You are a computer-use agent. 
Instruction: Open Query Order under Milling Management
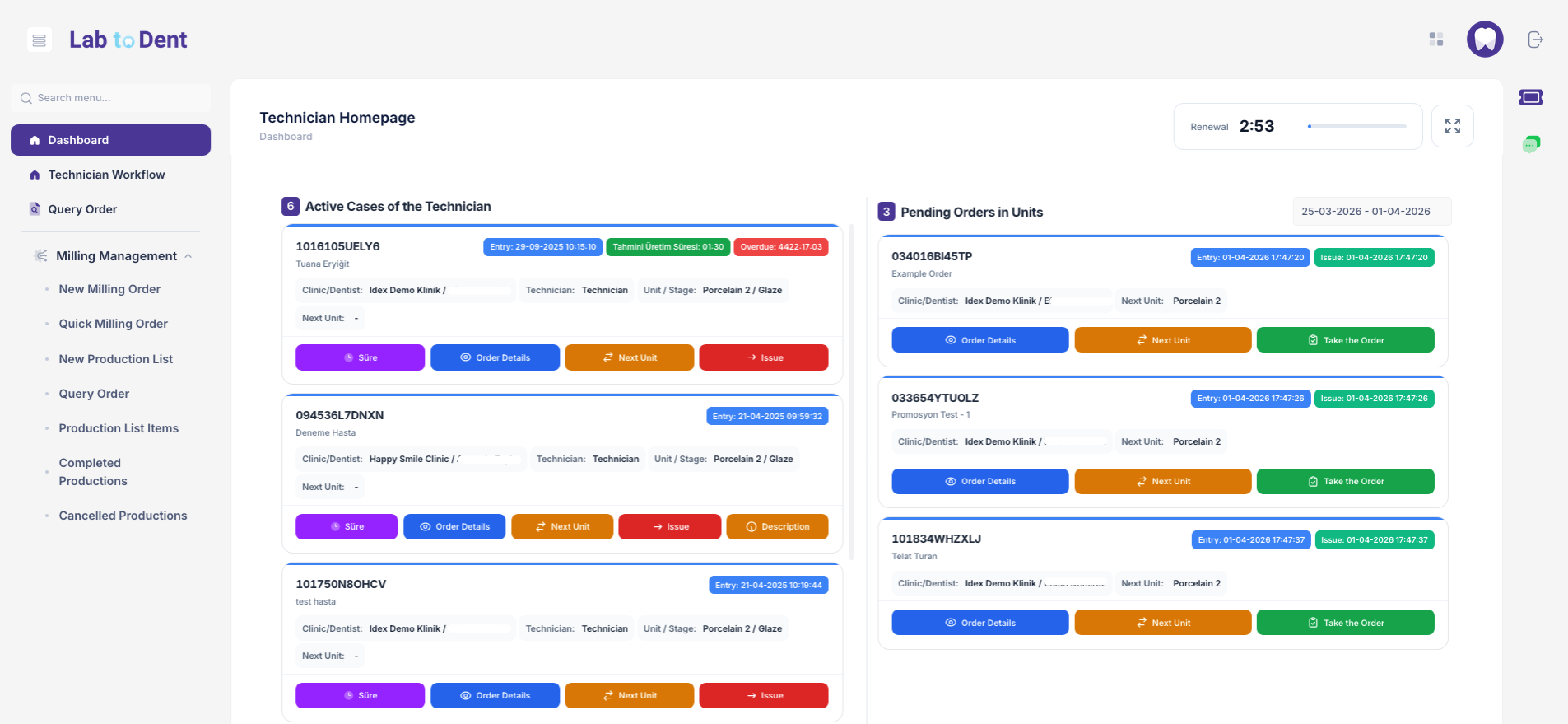point(94,394)
